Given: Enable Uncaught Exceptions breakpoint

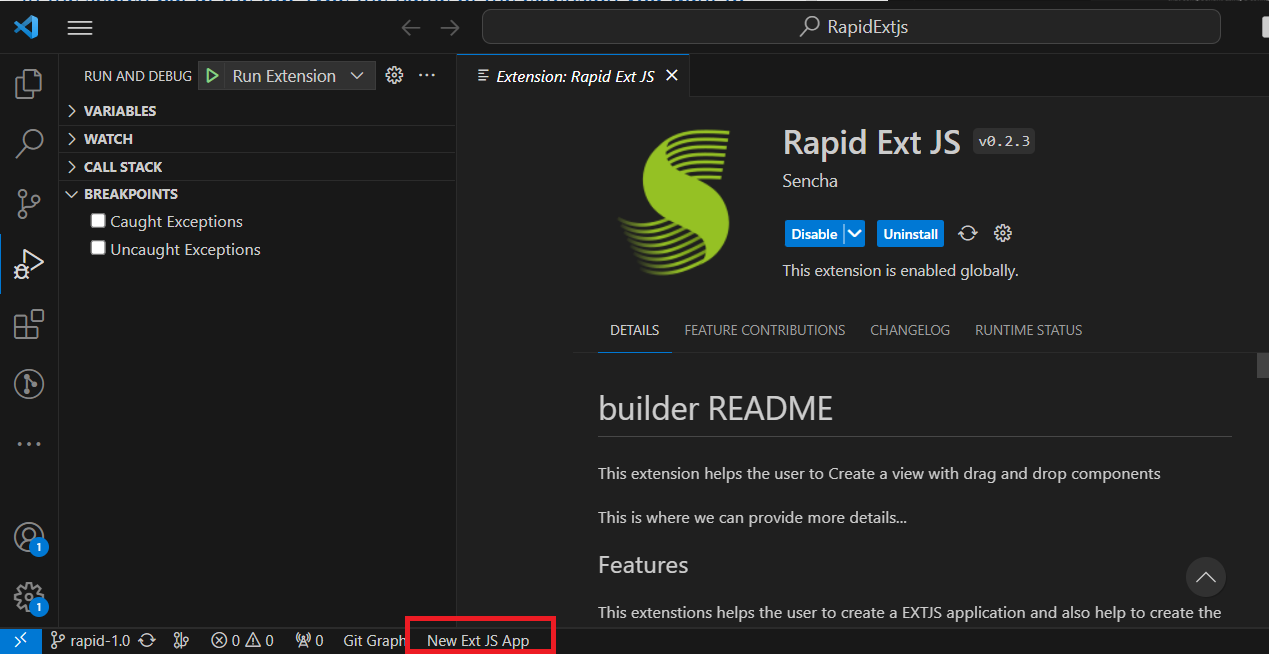Looking at the screenshot, I should click(98, 248).
